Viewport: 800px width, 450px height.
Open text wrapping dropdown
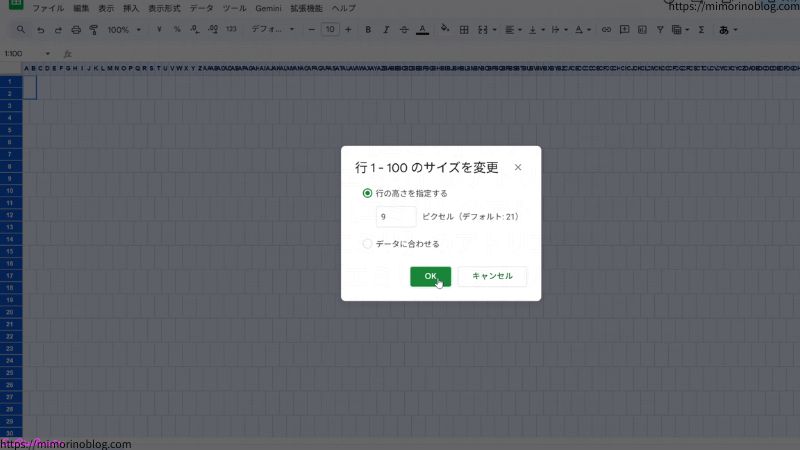tap(559, 30)
